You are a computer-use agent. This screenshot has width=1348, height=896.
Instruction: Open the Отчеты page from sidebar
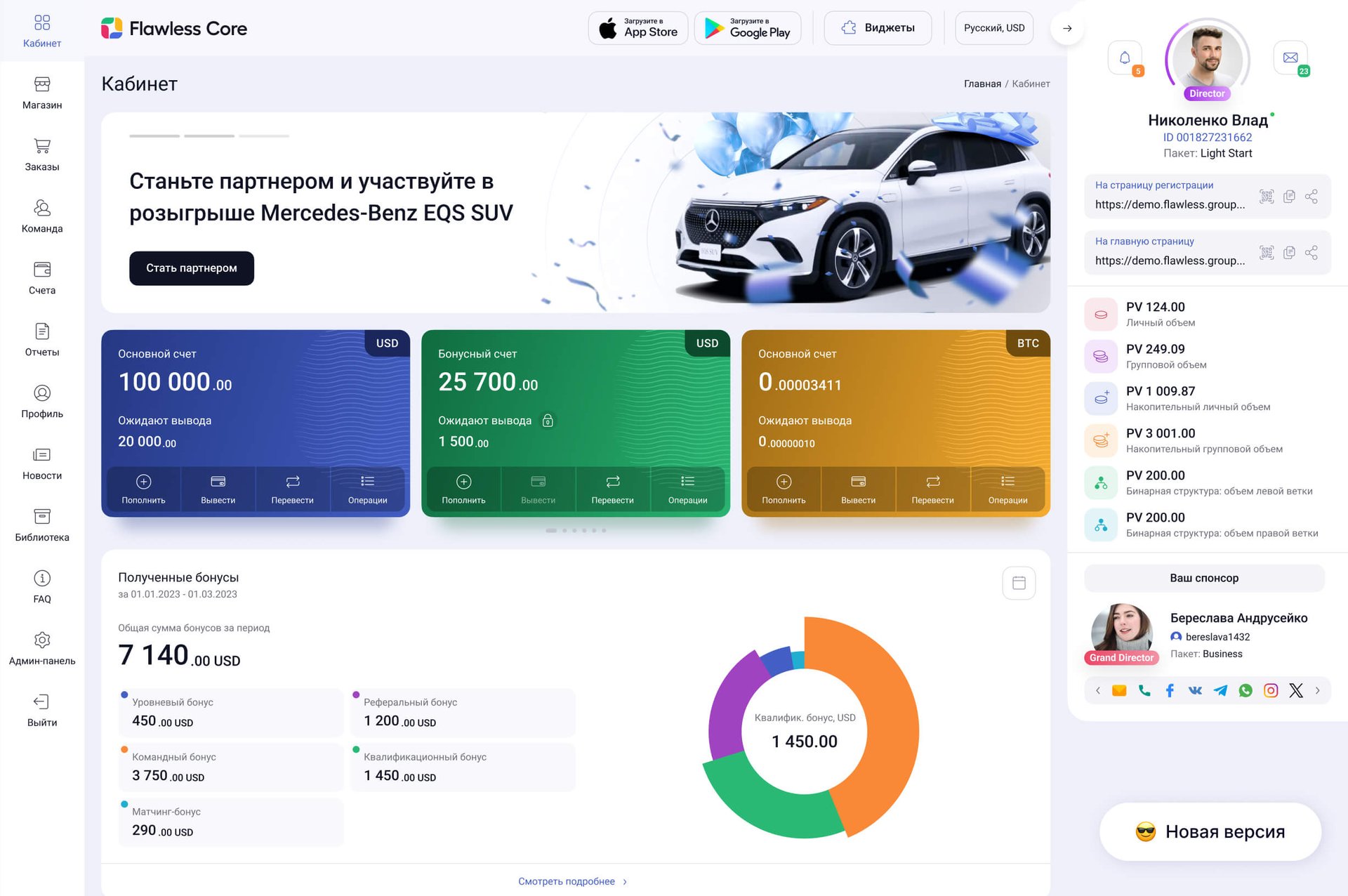click(42, 339)
